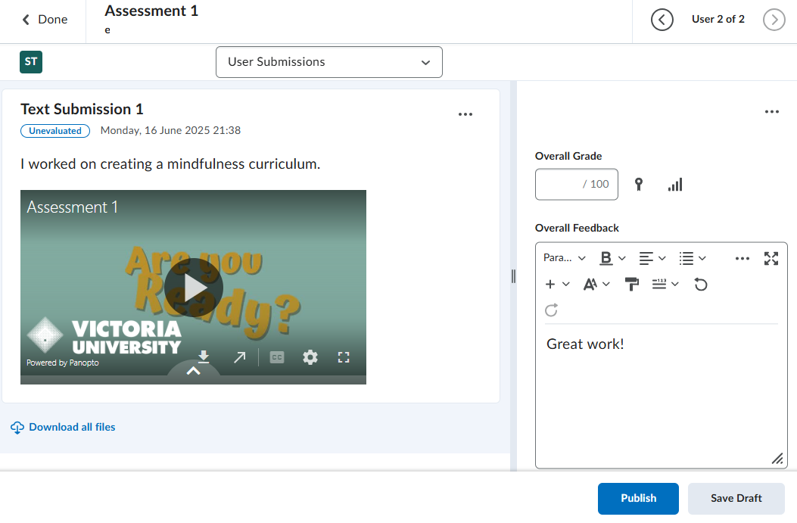
Task: Click the Text Submission 1 heading
Action: (x=82, y=109)
